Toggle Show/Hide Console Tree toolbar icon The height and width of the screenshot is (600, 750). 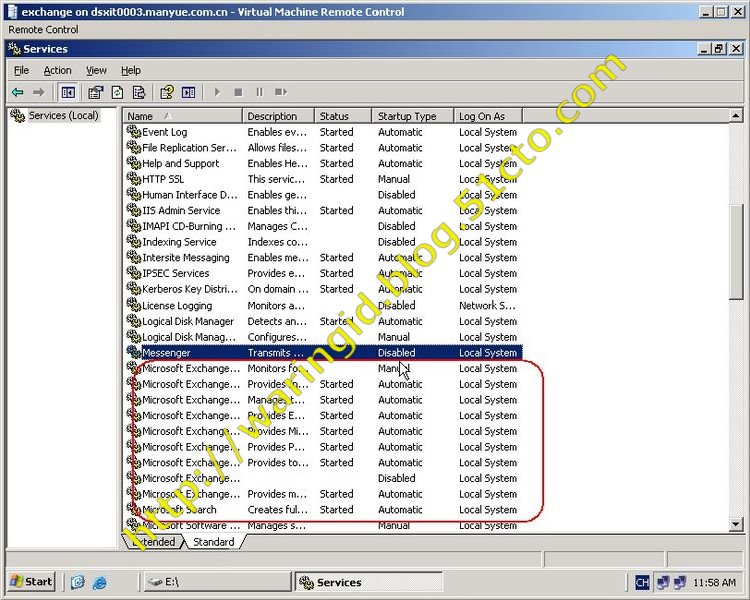[68, 92]
